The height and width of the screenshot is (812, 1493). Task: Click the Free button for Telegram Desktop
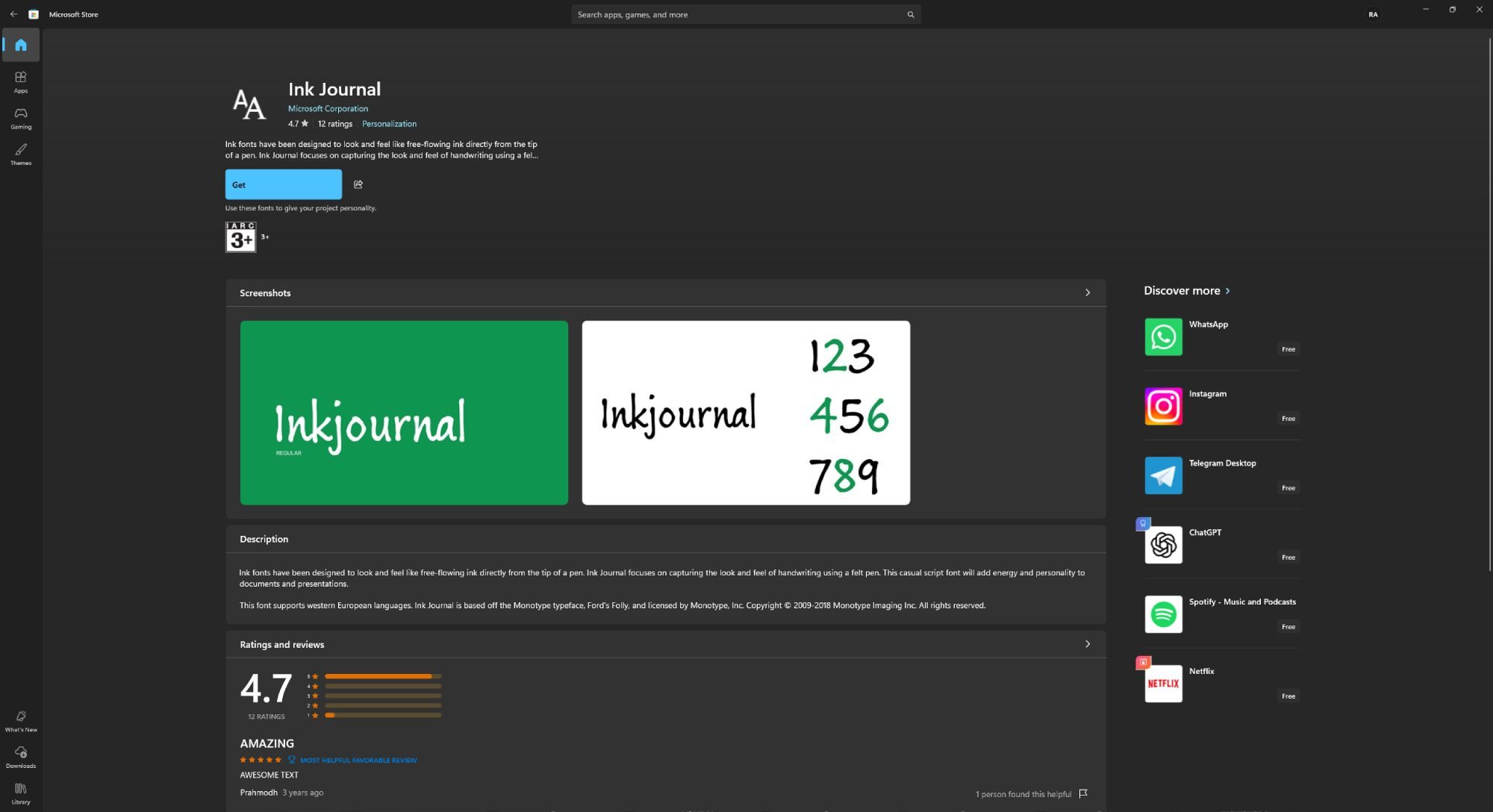tap(1288, 487)
